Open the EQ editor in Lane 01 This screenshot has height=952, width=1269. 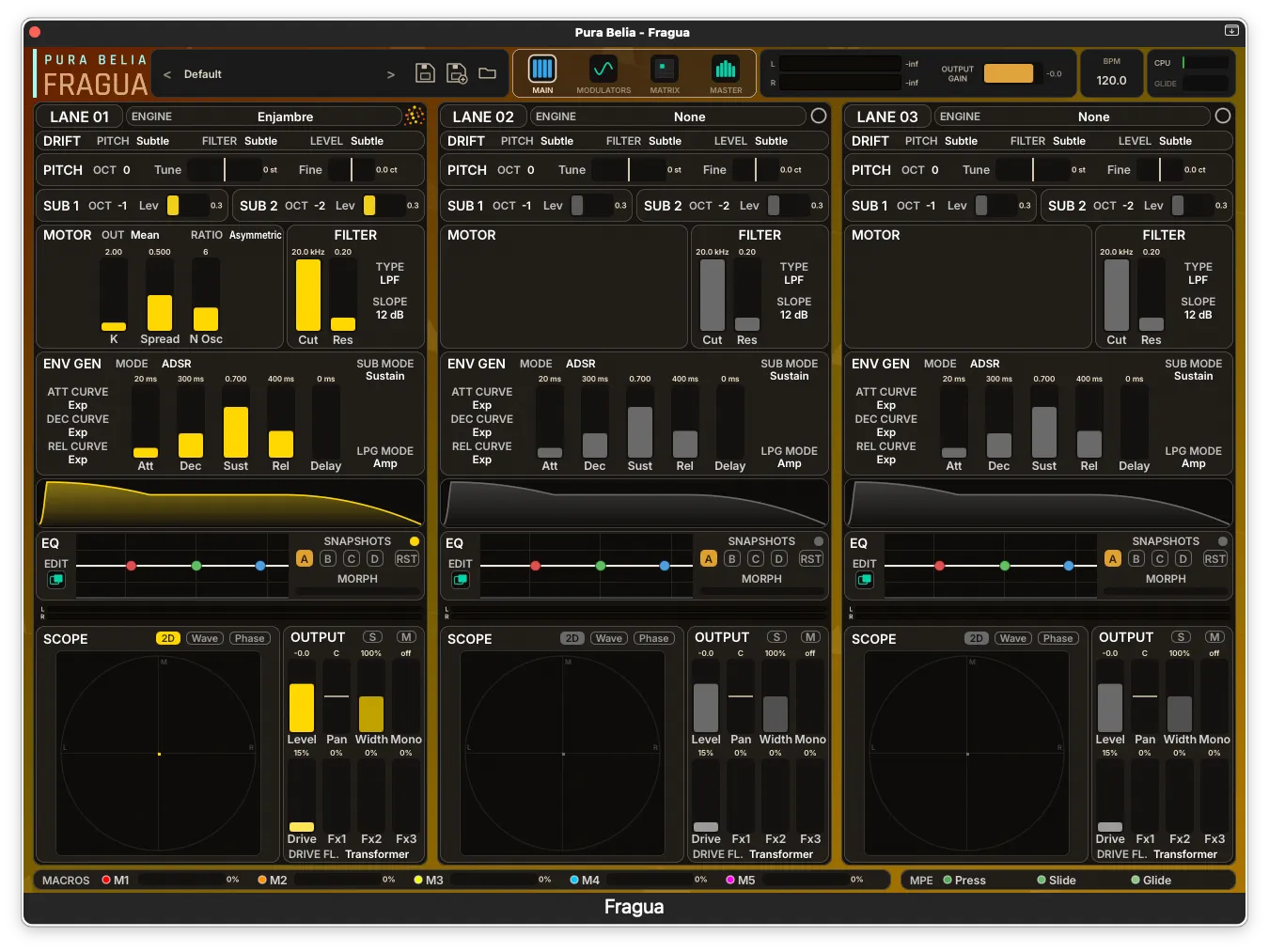pos(56,580)
